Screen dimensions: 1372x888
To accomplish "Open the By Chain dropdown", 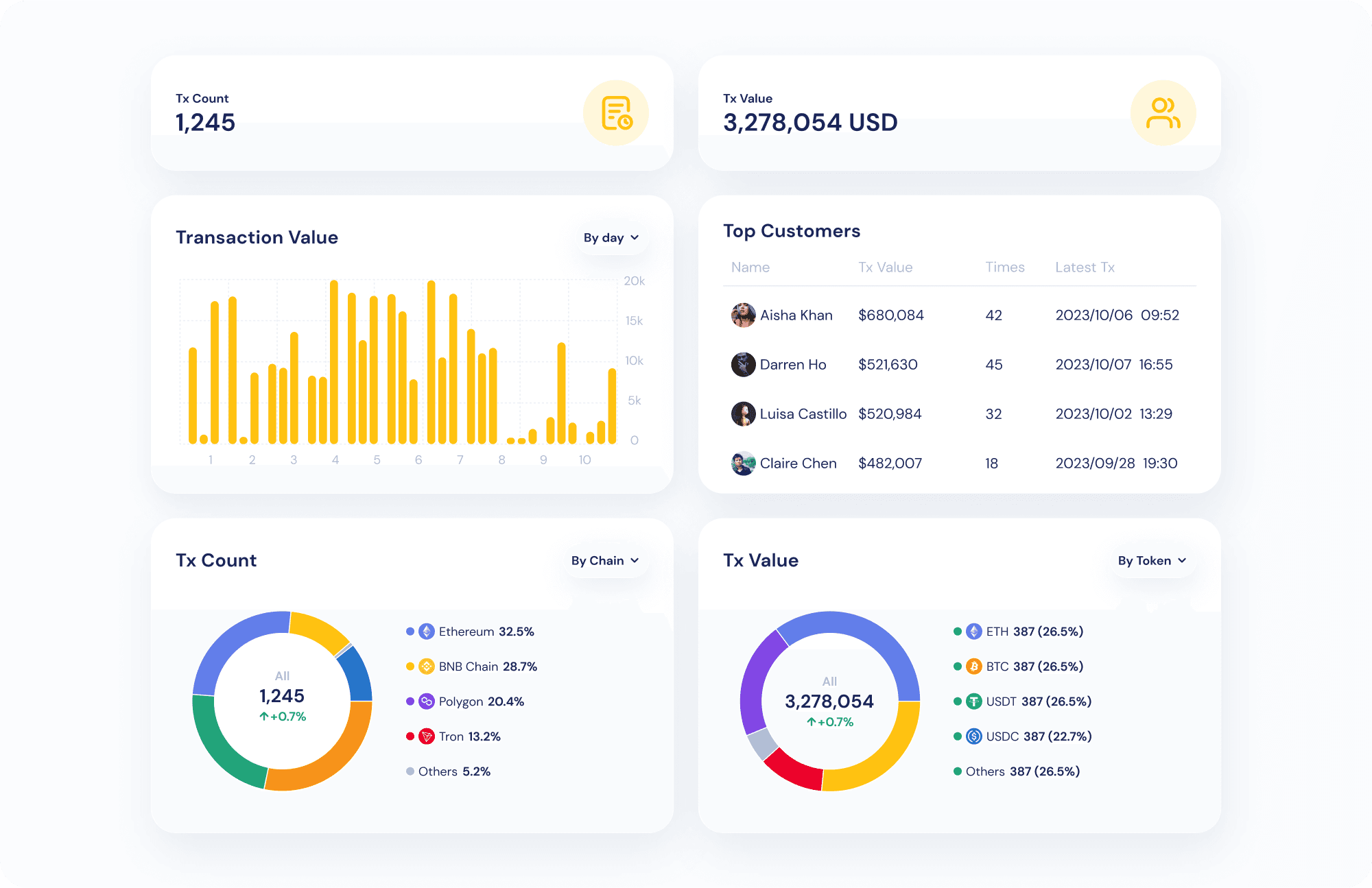I will (605, 560).
